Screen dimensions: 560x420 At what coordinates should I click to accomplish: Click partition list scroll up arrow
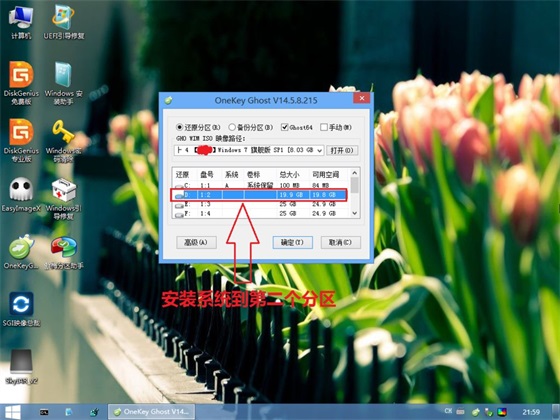tap(354, 173)
